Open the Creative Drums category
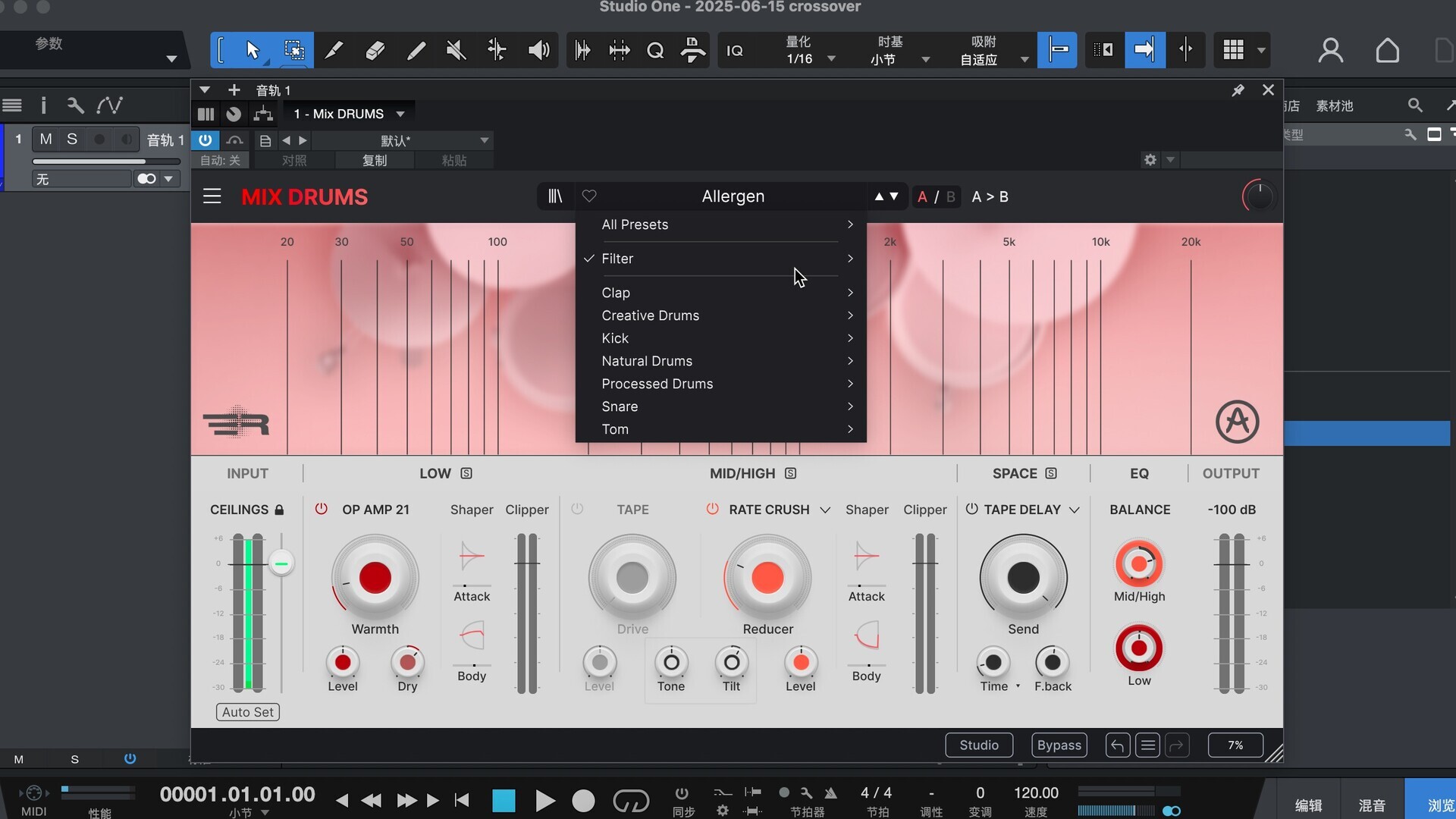The image size is (1456, 819). pyautogui.click(x=721, y=315)
